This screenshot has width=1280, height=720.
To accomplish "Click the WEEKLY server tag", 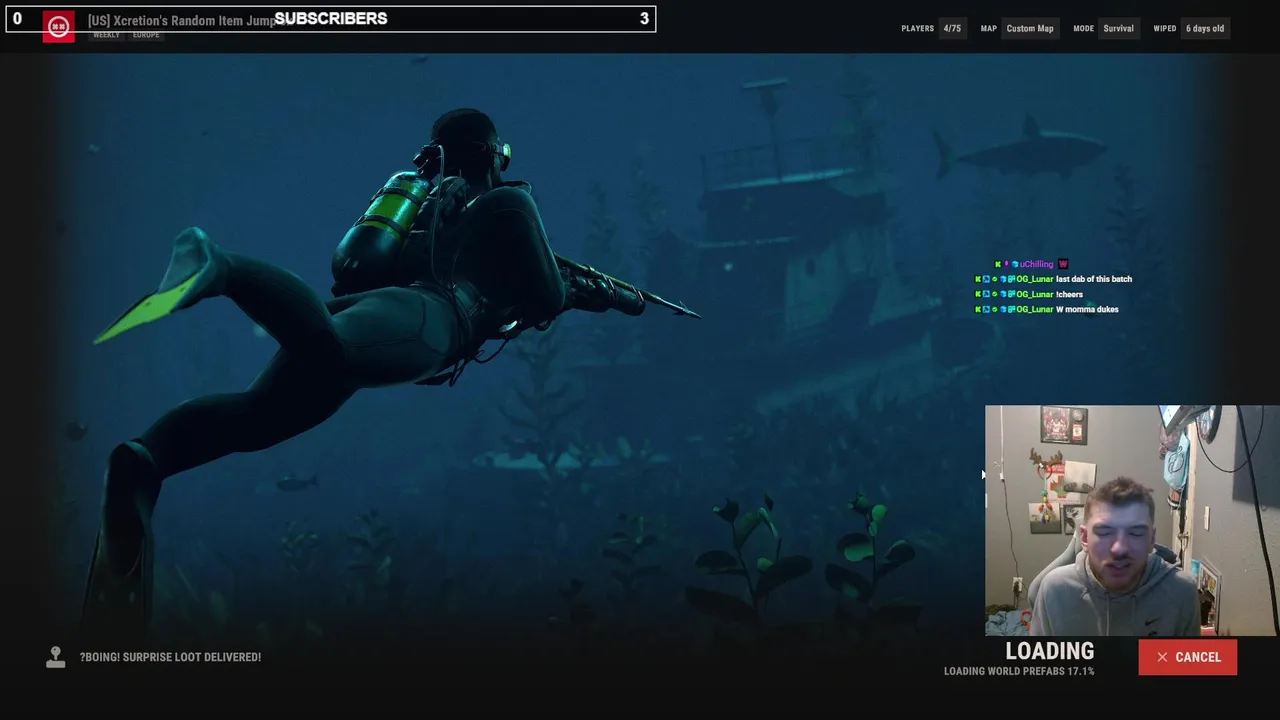I will (106, 35).
